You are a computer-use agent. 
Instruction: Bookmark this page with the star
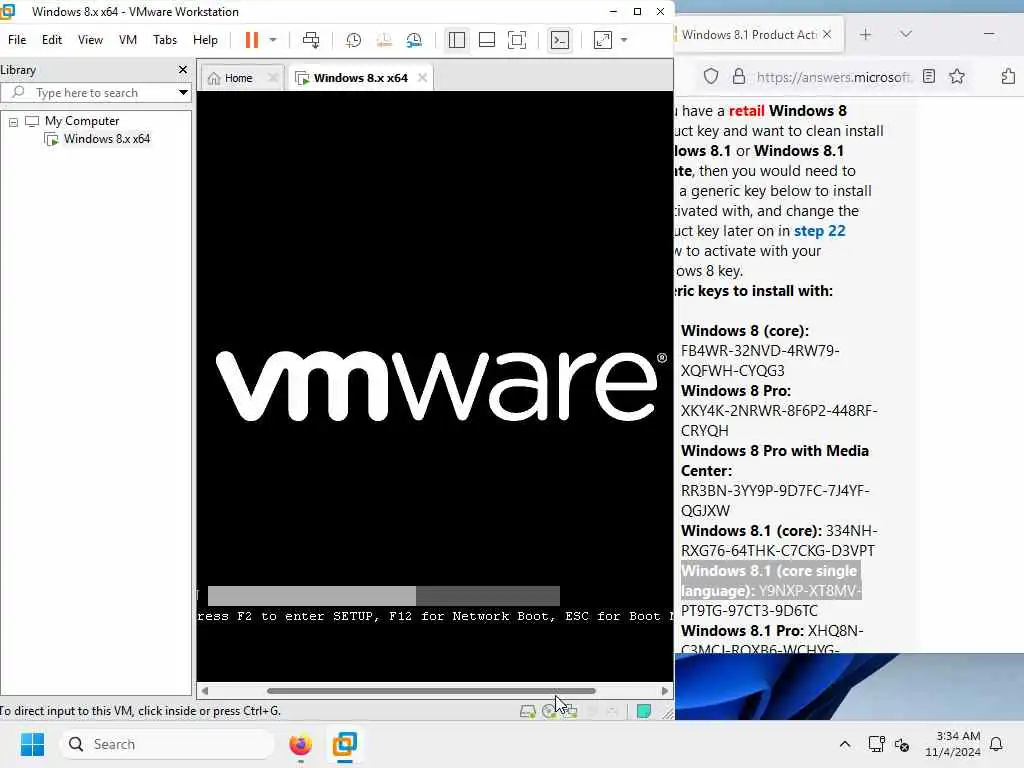tap(957, 76)
